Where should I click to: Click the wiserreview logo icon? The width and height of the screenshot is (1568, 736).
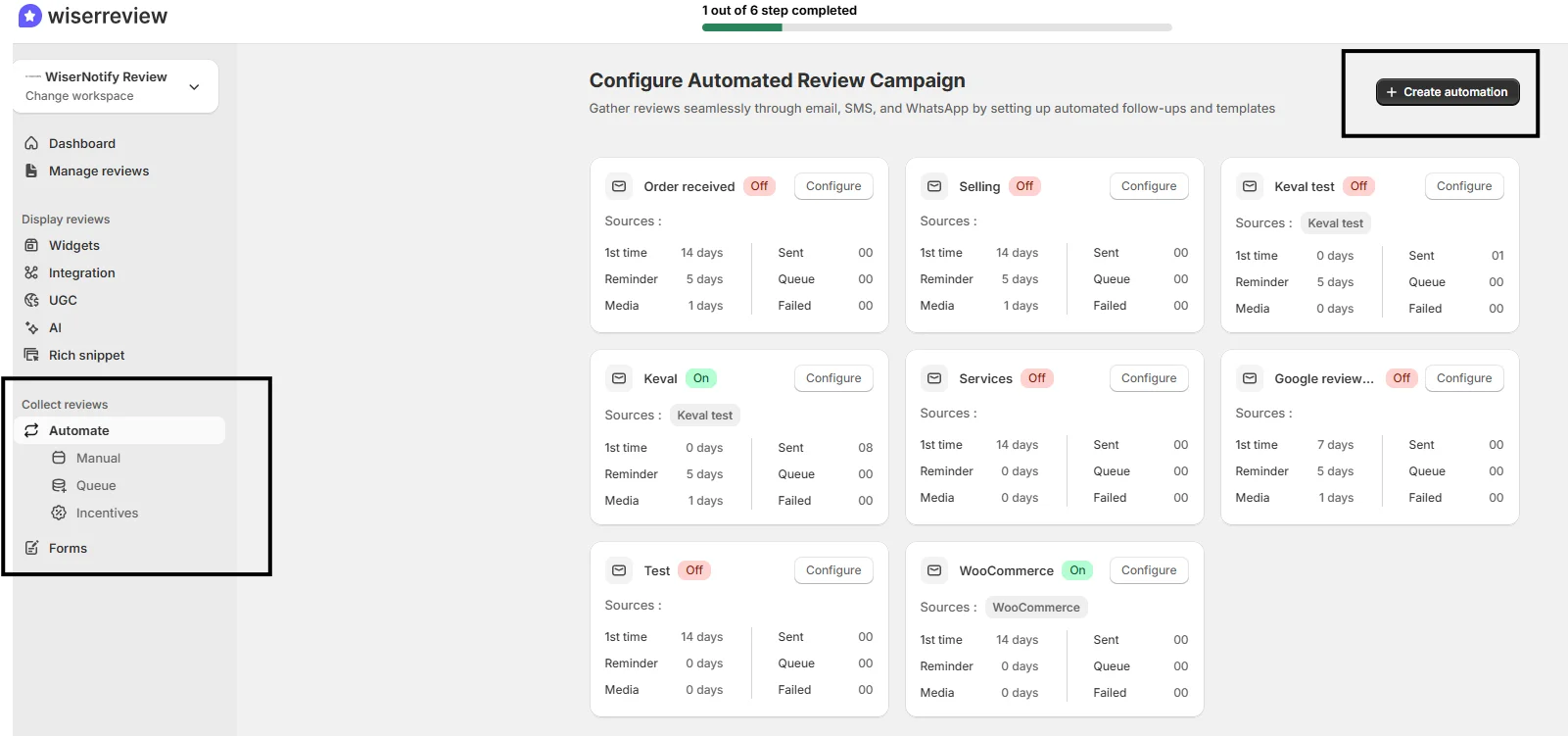[30, 16]
